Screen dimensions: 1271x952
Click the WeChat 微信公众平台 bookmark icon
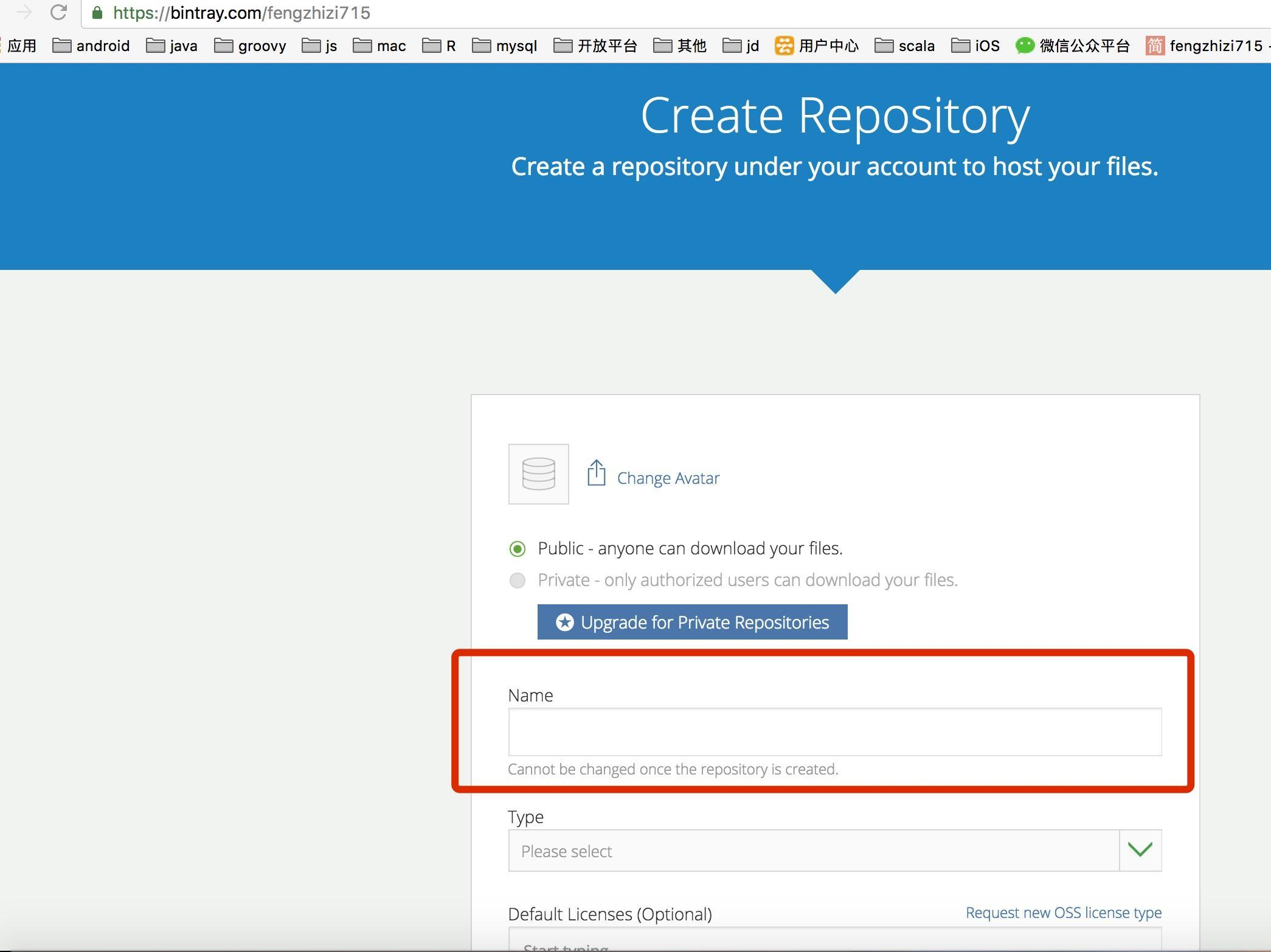pyautogui.click(x=1025, y=46)
